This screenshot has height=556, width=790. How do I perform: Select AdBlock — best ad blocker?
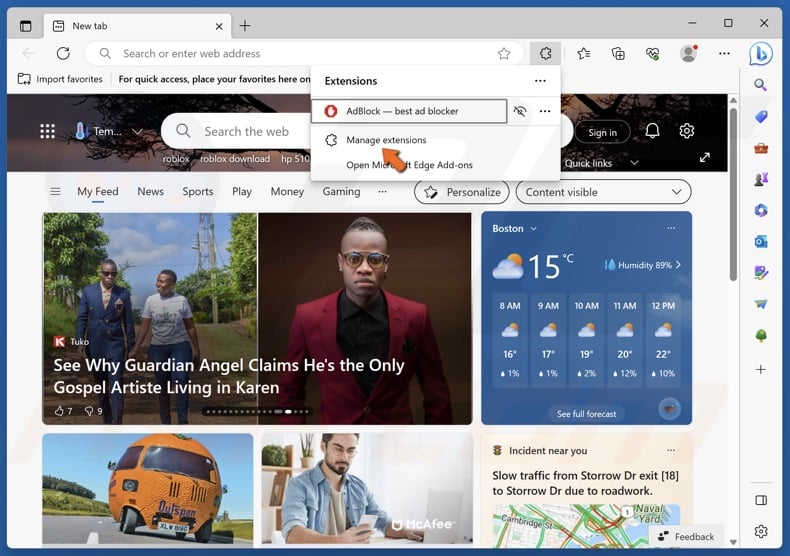click(409, 111)
